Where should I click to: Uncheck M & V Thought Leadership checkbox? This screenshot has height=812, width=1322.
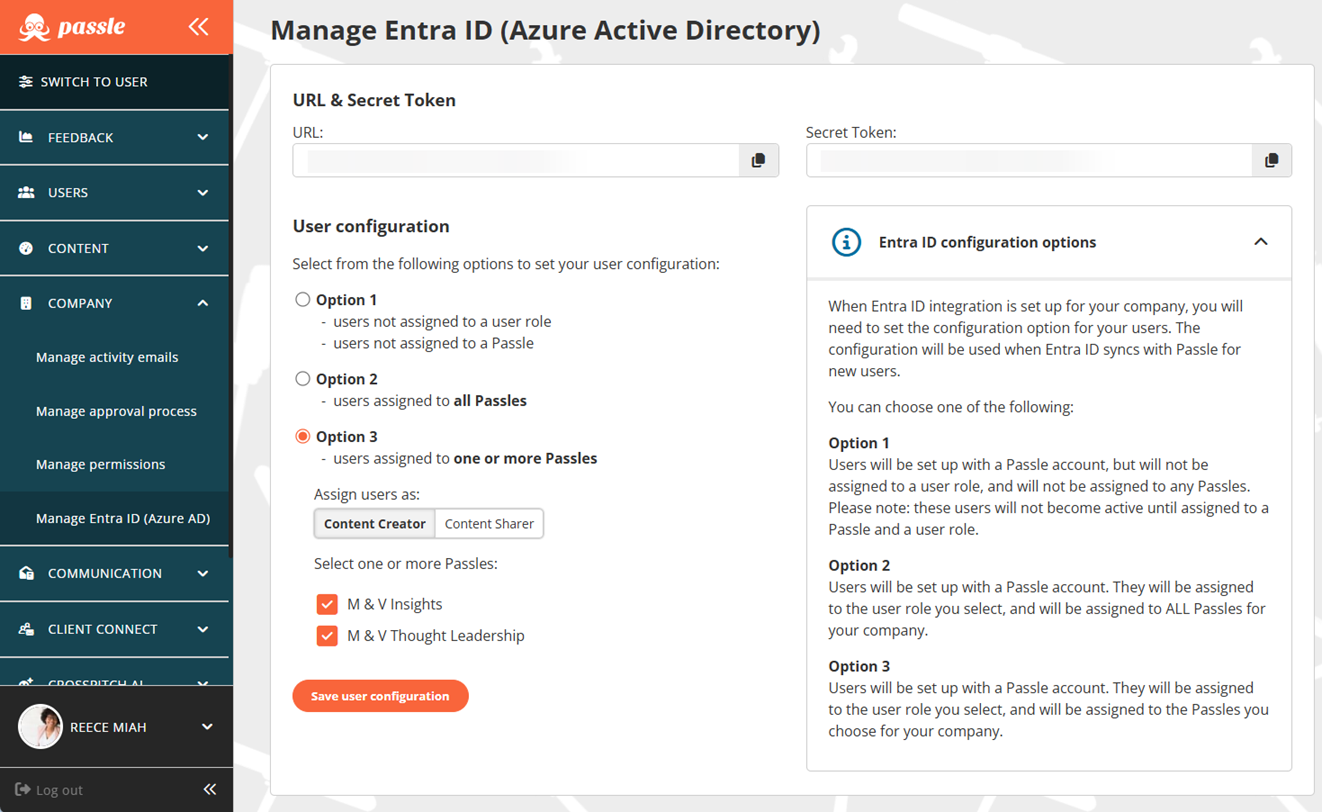tap(327, 635)
